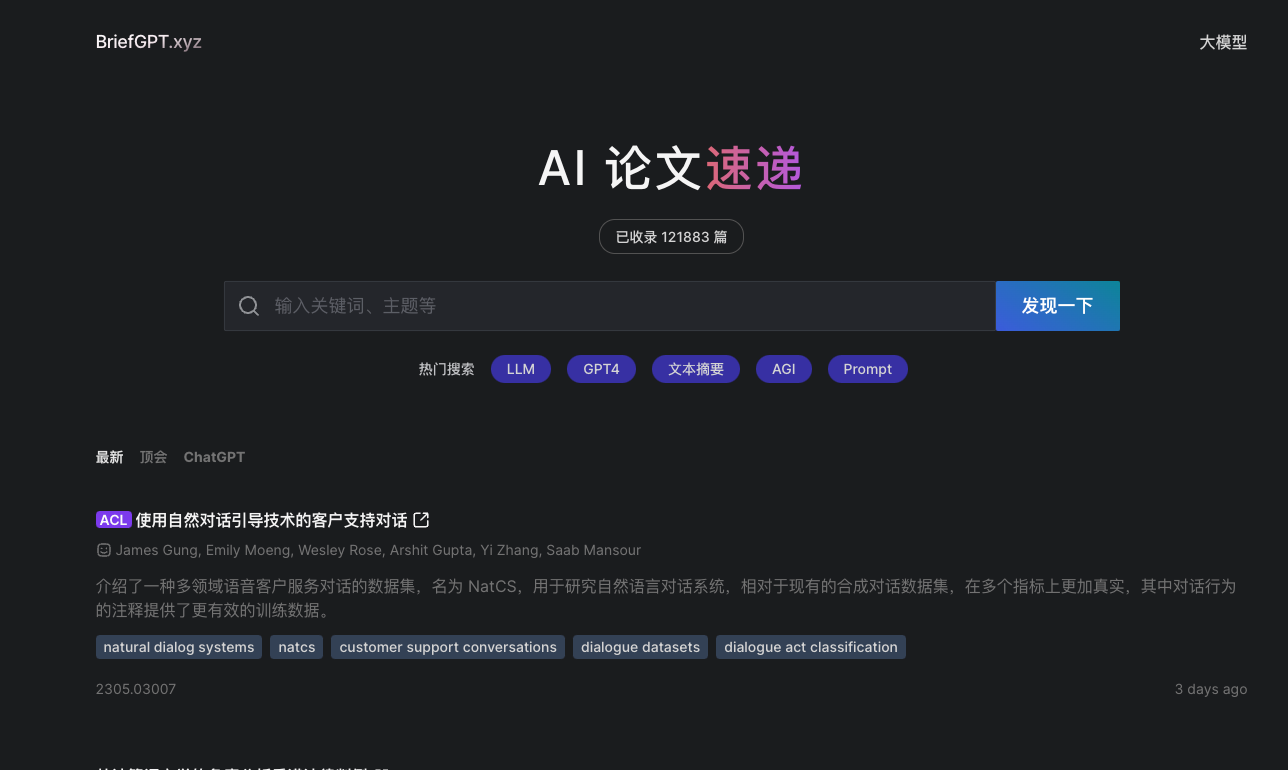Viewport: 1288px width, 770px height.
Task: Open external link icon beside ACL paper title
Action: (421, 520)
